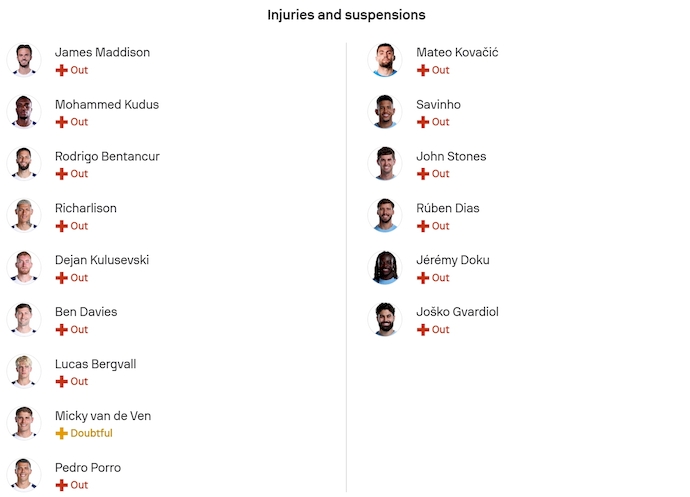Select Richarlison's avatar image
Screen dimensions: 690x497
point(24,215)
